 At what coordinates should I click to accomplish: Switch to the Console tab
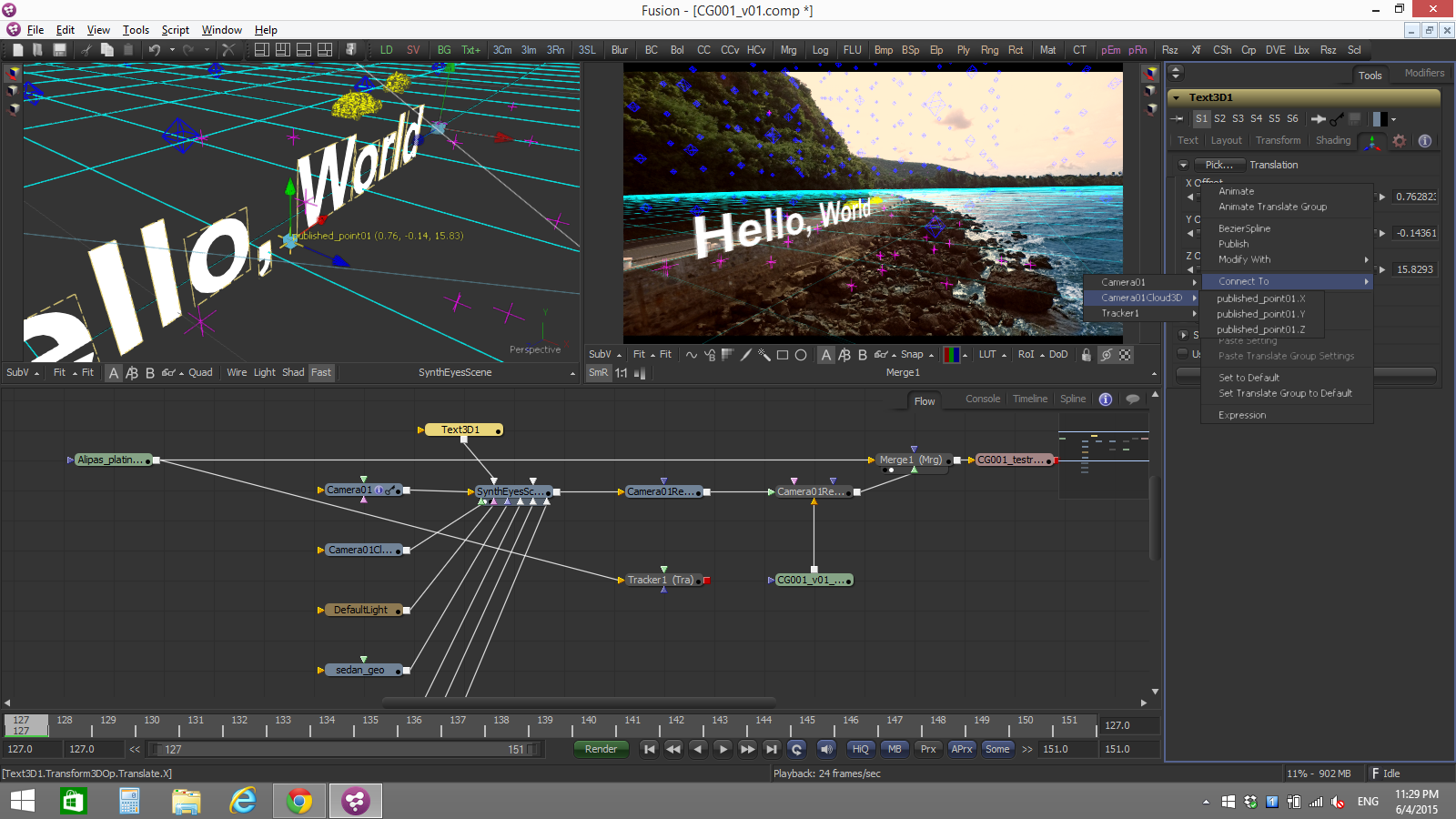click(983, 399)
